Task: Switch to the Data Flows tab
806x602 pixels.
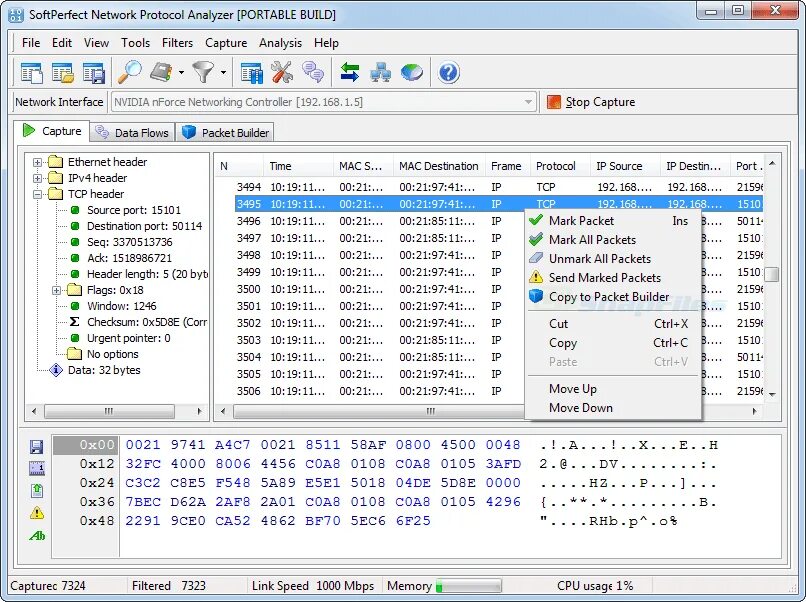Action: click(x=132, y=133)
